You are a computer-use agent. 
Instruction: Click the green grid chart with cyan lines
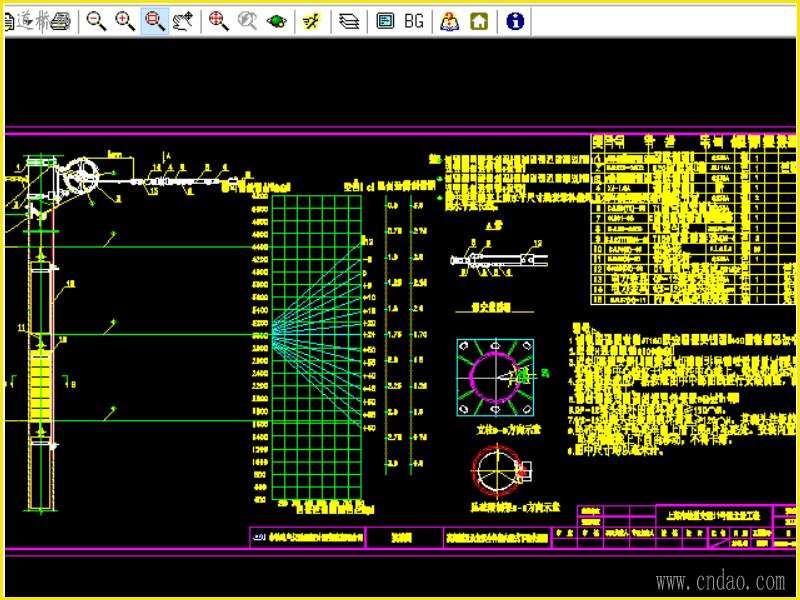pos(317,347)
